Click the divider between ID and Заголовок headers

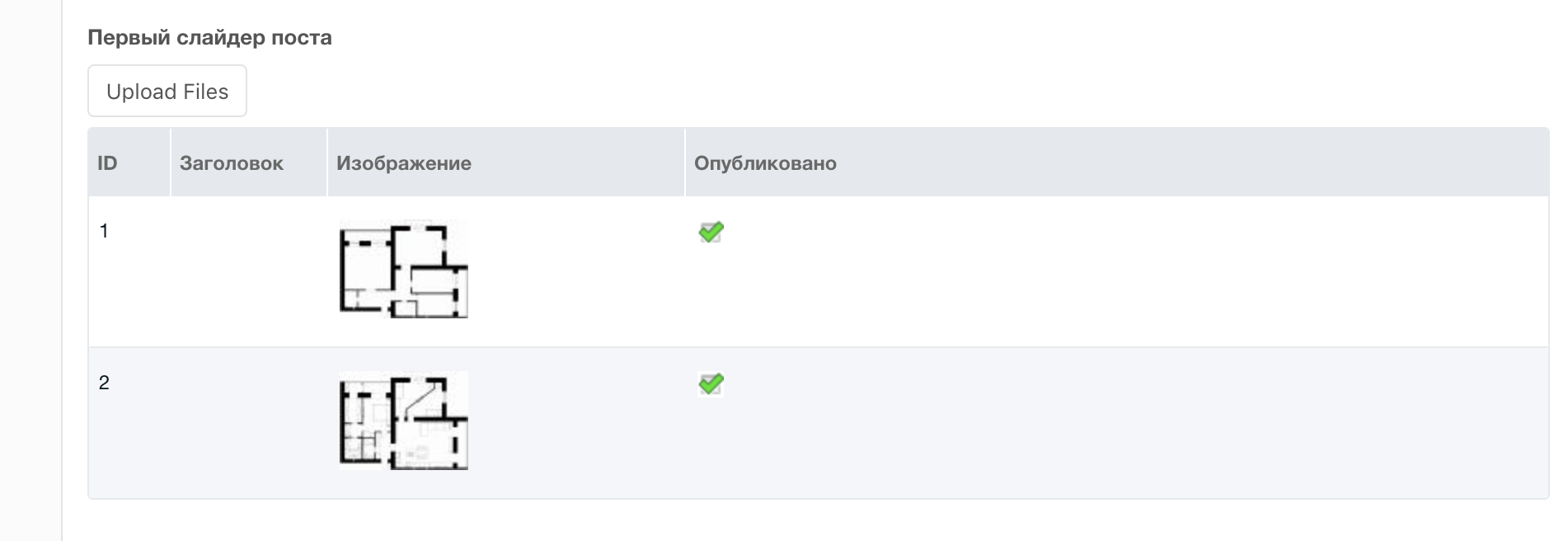(x=171, y=162)
